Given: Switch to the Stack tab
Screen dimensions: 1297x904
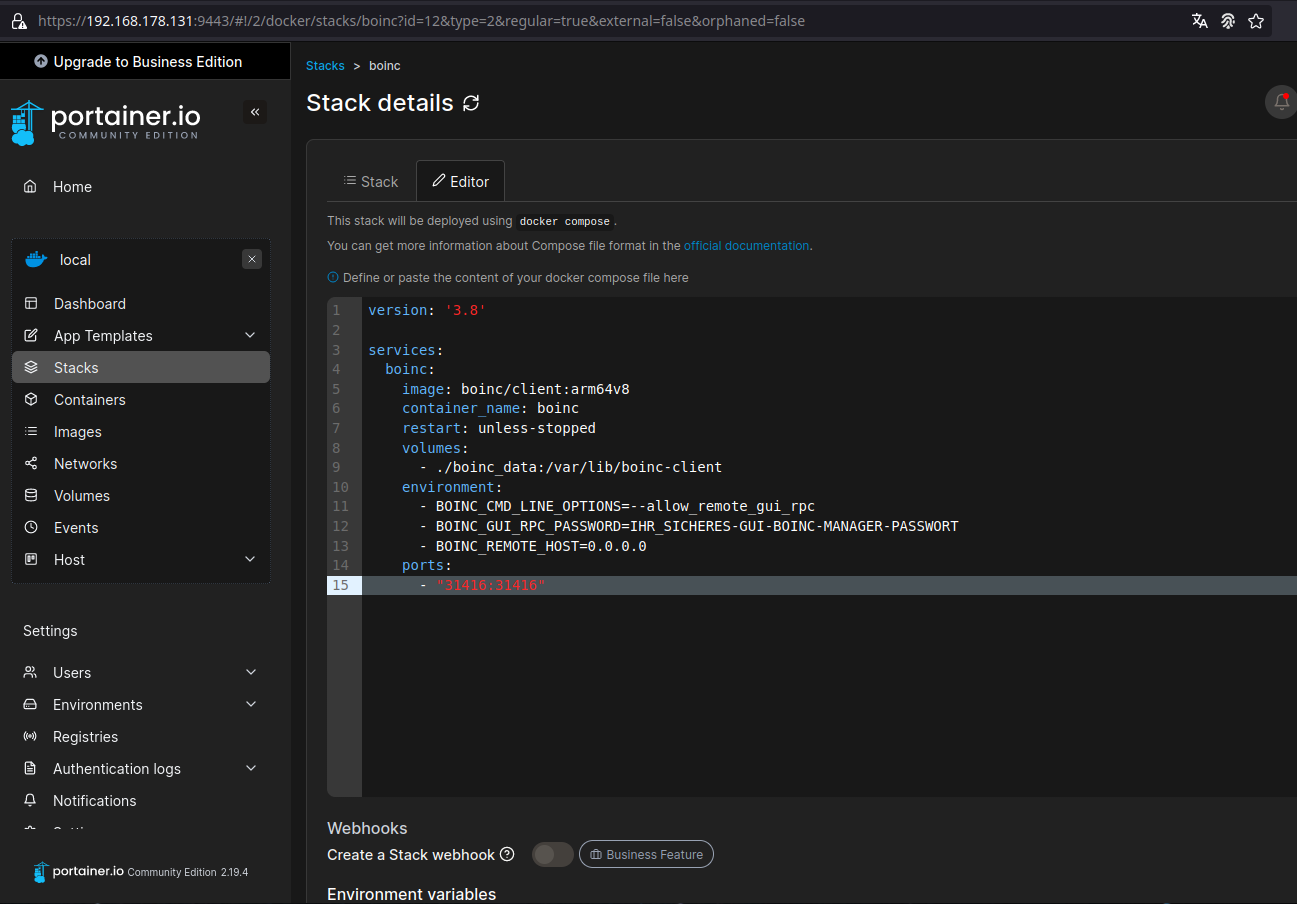Looking at the screenshot, I should [371, 181].
